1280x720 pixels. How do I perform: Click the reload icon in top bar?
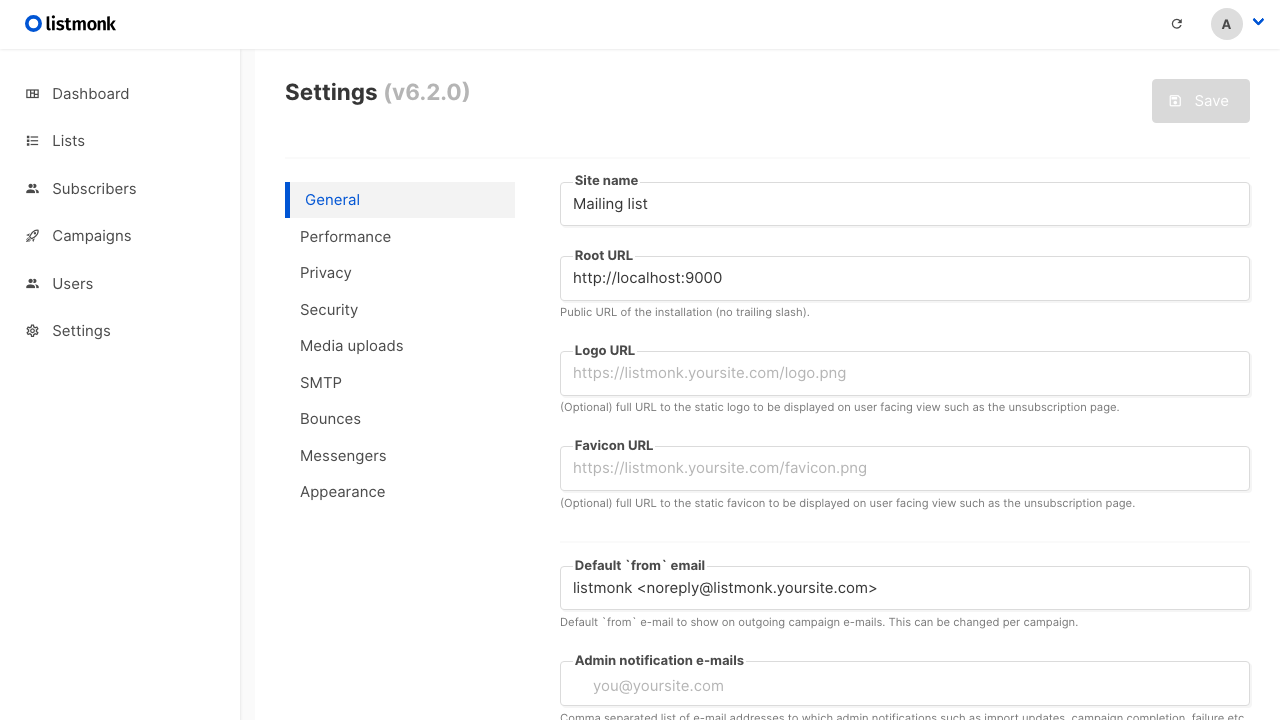[1177, 24]
